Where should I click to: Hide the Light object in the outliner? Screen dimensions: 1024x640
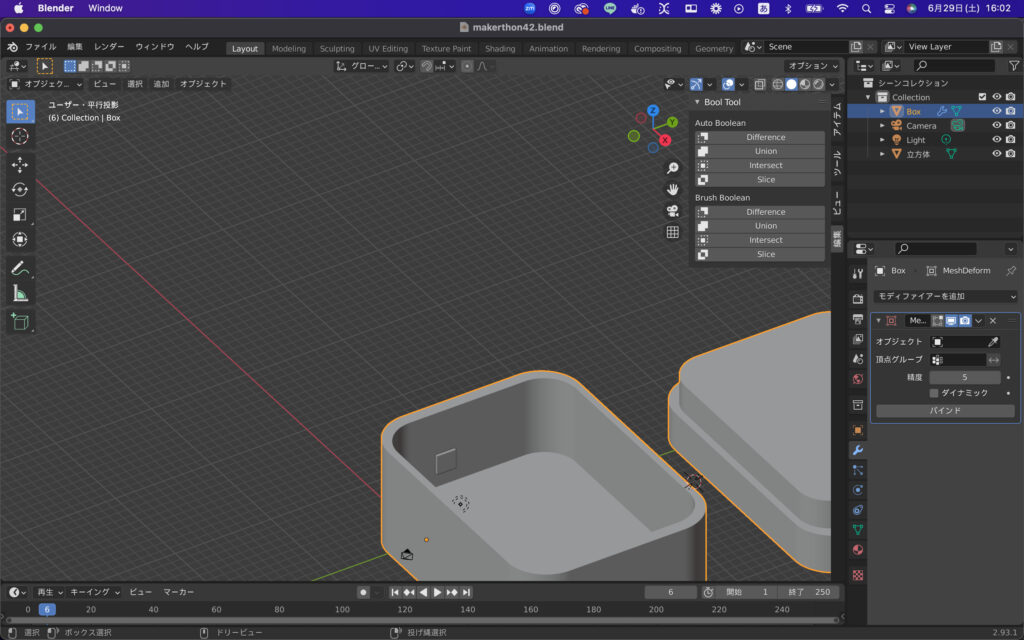tap(994, 139)
